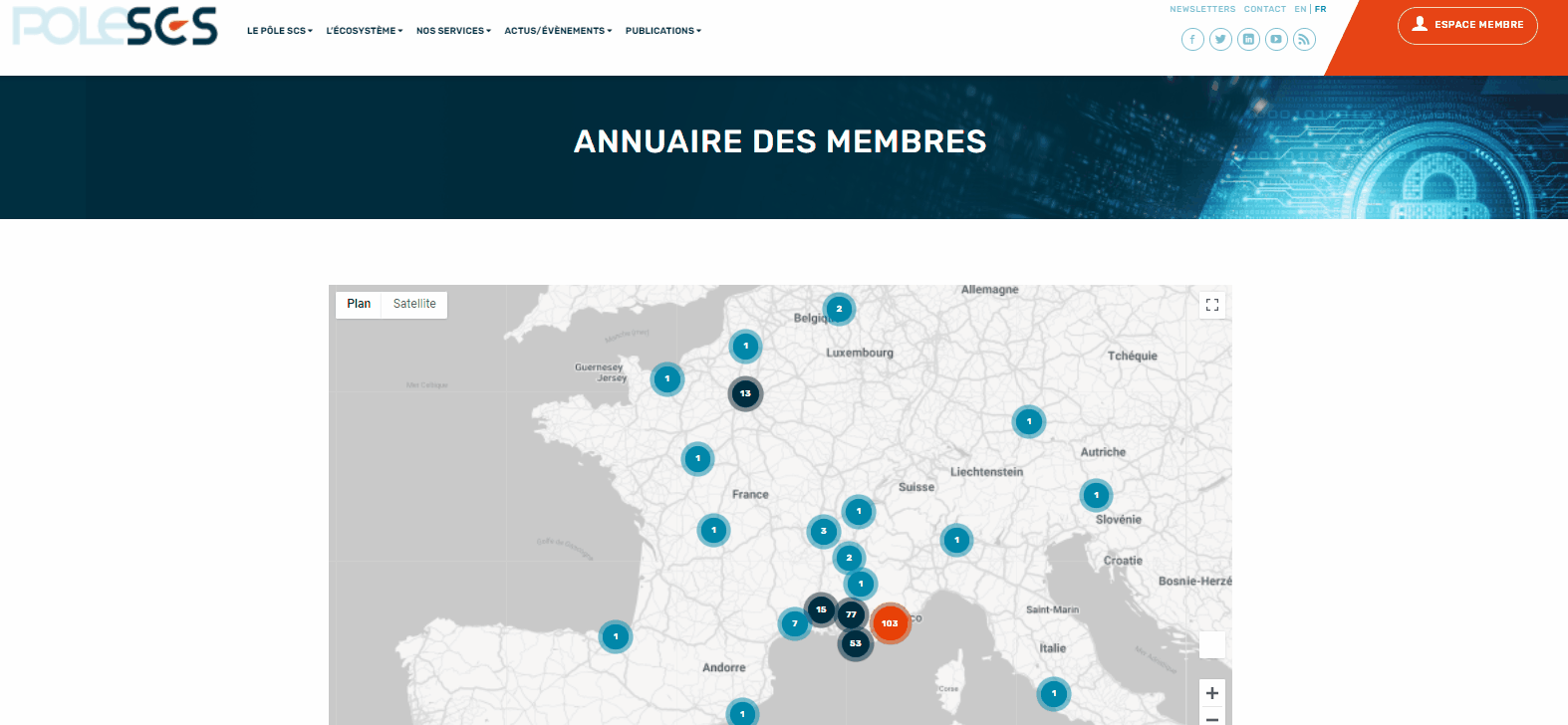The height and width of the screenshot is (725, 1568).
Task: Expand the L'Écosystème dropdown menu
Action: click(x=364, y=31)
